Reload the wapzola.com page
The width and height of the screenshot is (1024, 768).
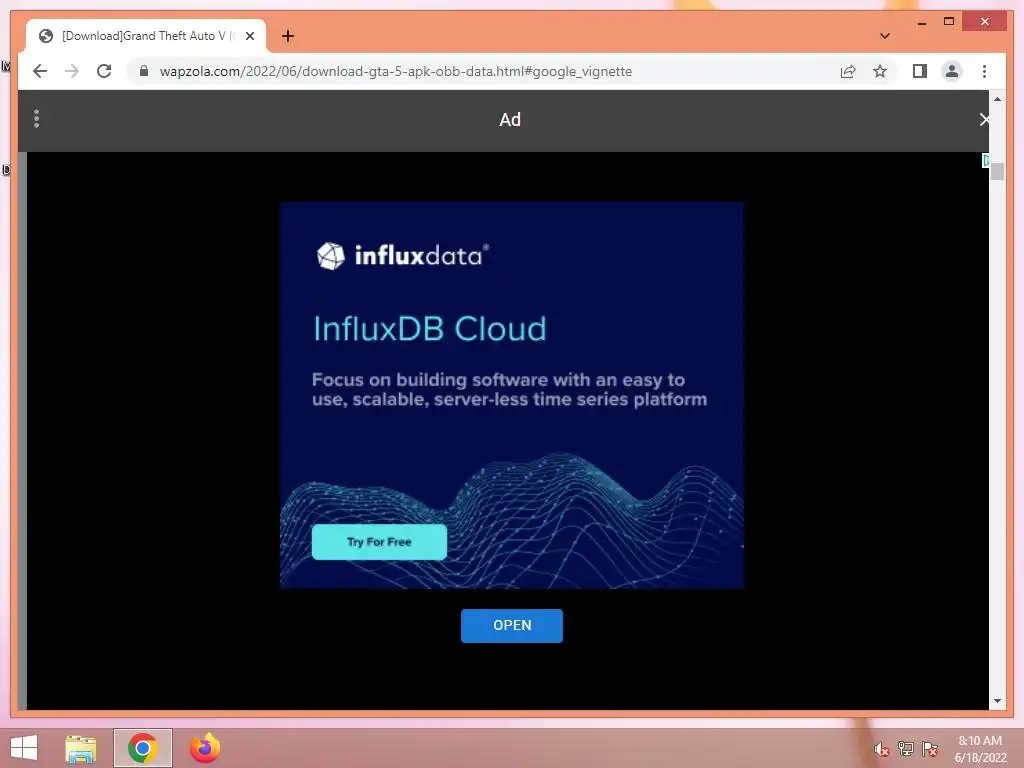104,71
